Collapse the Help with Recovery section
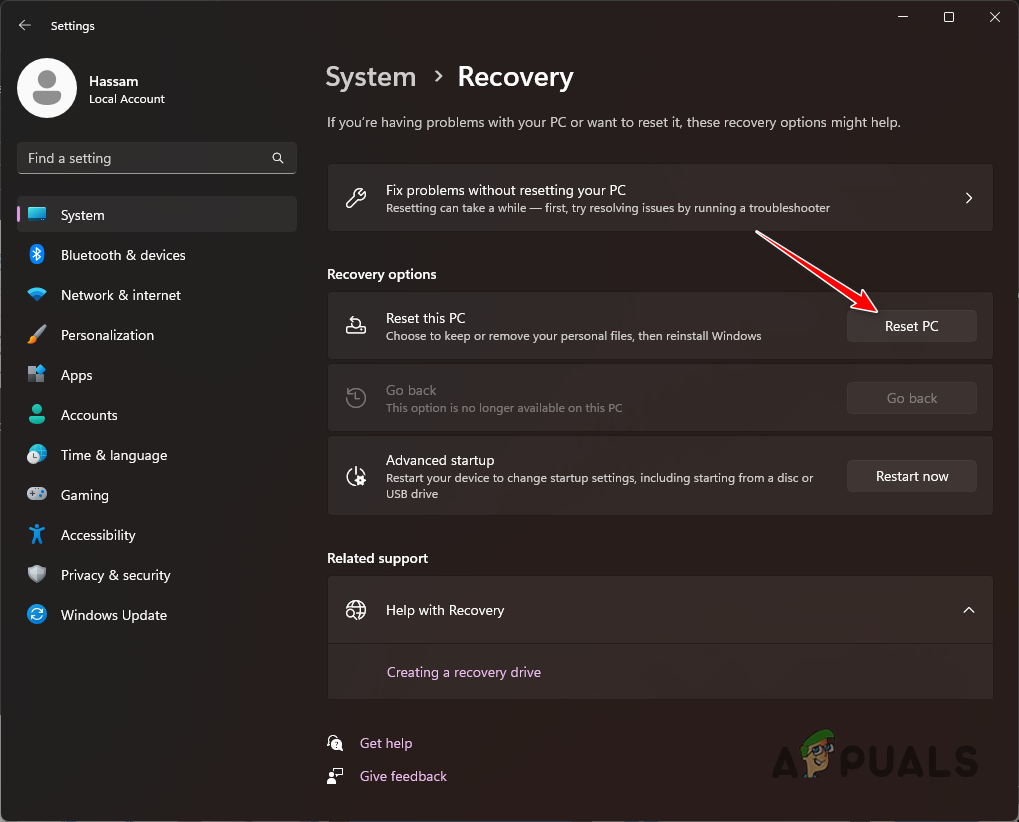This screenshot has width=1019, height=822. pyautogui.click(x=968, y=609)
